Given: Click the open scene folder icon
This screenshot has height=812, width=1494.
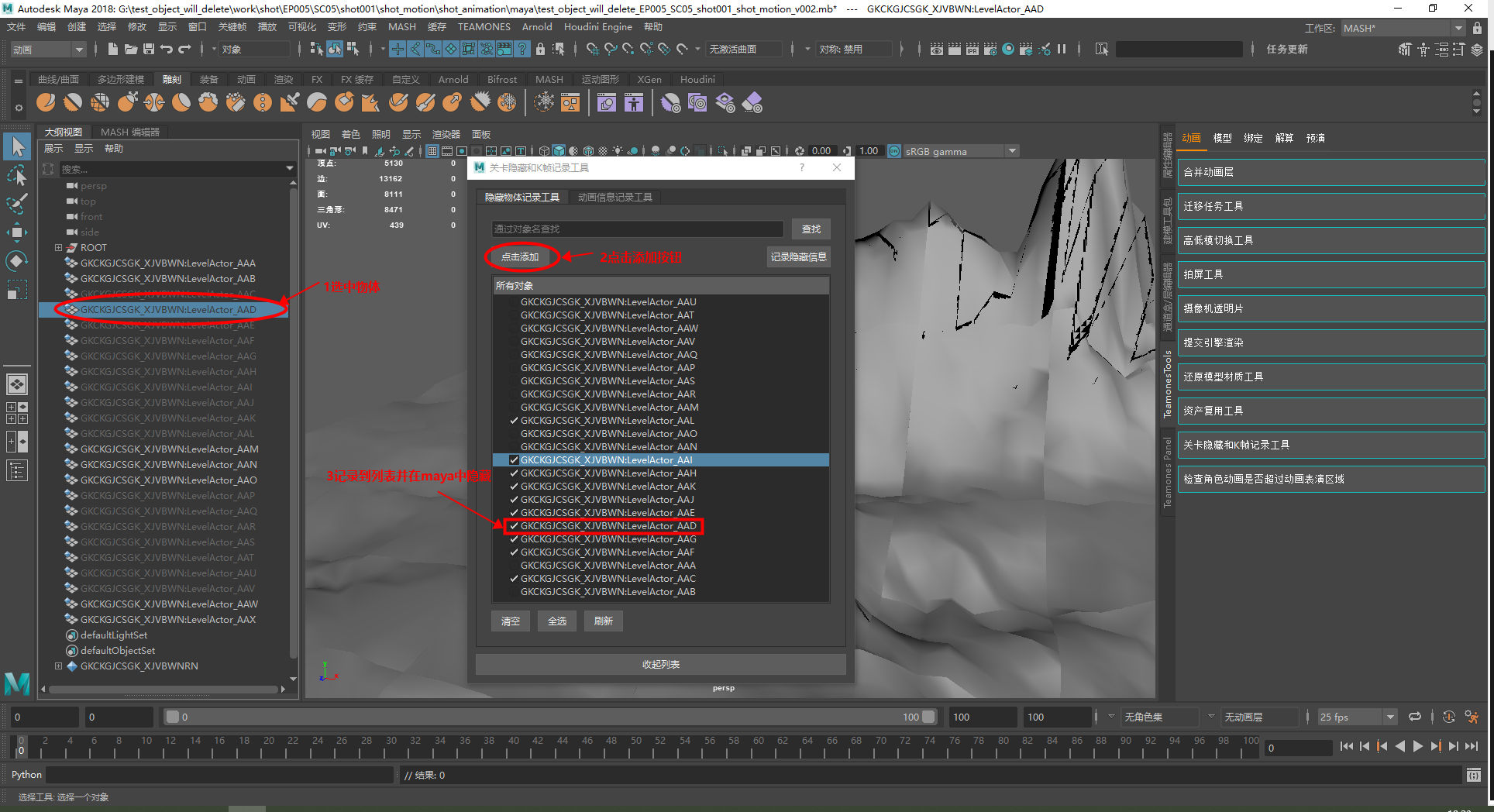Looking at the screenshot, I should pyautogui.click(x=130, y=49).
